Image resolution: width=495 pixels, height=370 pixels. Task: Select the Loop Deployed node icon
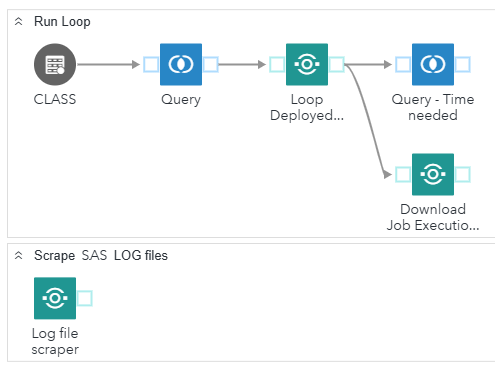(307, 64)
